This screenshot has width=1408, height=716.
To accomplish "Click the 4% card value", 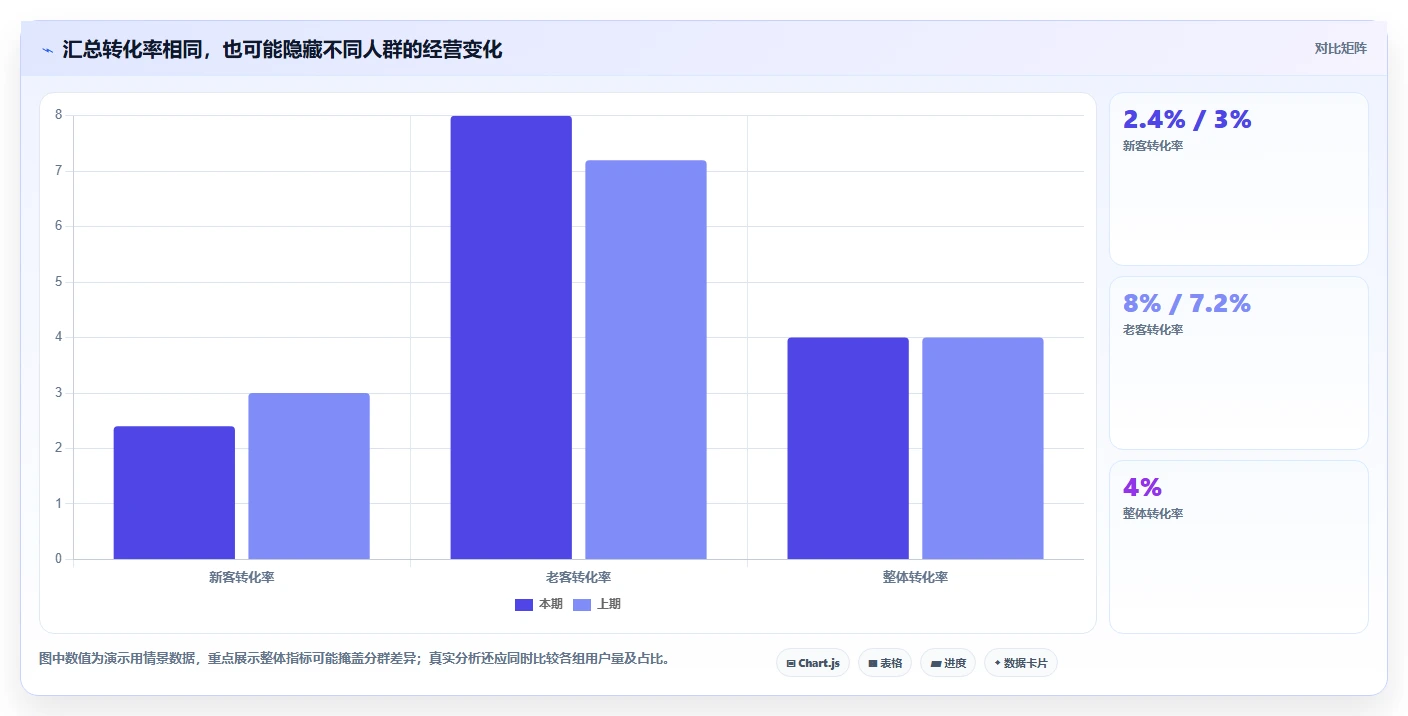I will pyautogui.click(x=1142, y=488).
